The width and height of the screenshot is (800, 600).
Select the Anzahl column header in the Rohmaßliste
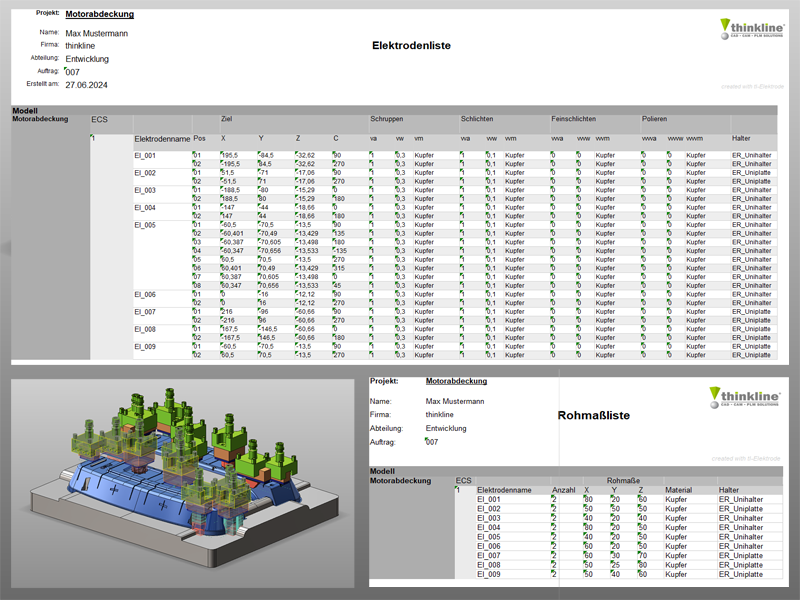pos(564,490)
